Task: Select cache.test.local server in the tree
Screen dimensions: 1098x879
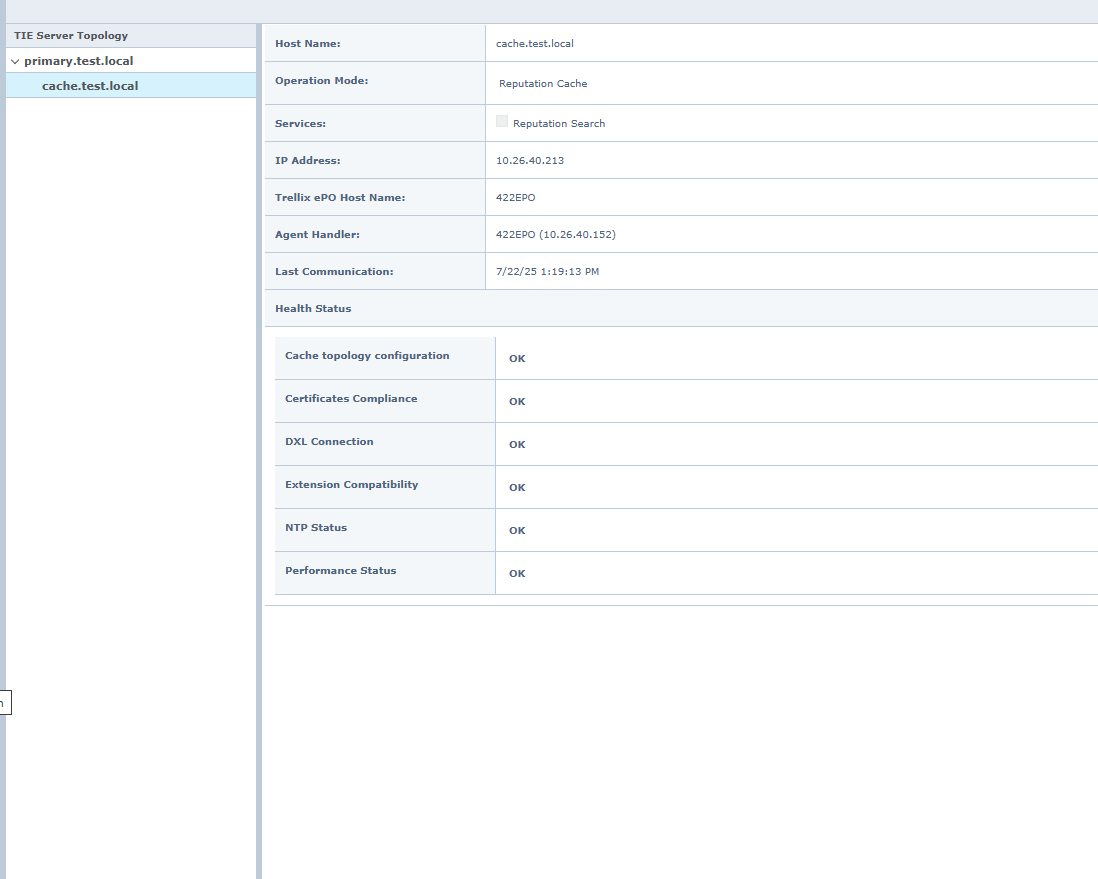Action: (90, 86)
